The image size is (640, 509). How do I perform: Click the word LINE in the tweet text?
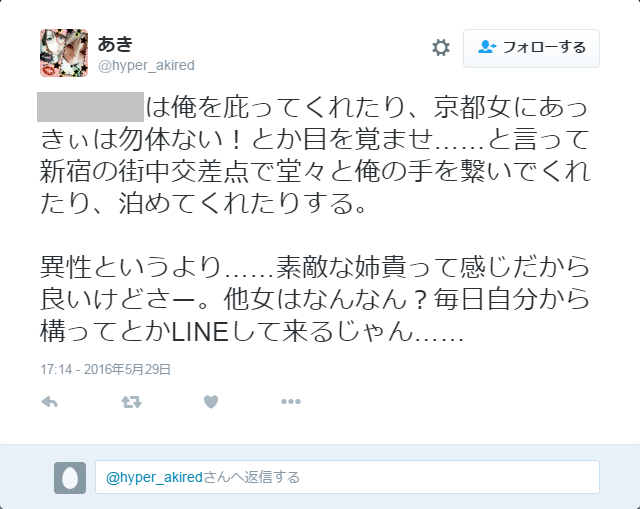click(x=200, y=332)
